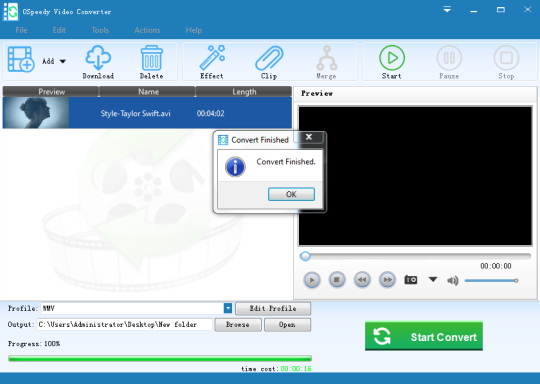Click the Stop toolbar icon
The image size is (540, 384).
(506, 62)
